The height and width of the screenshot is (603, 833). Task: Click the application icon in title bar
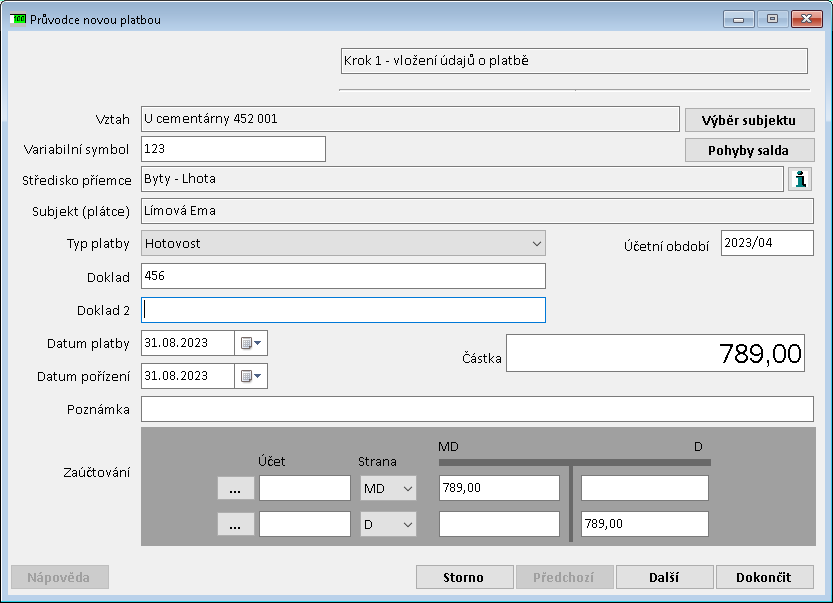(18, 19)
